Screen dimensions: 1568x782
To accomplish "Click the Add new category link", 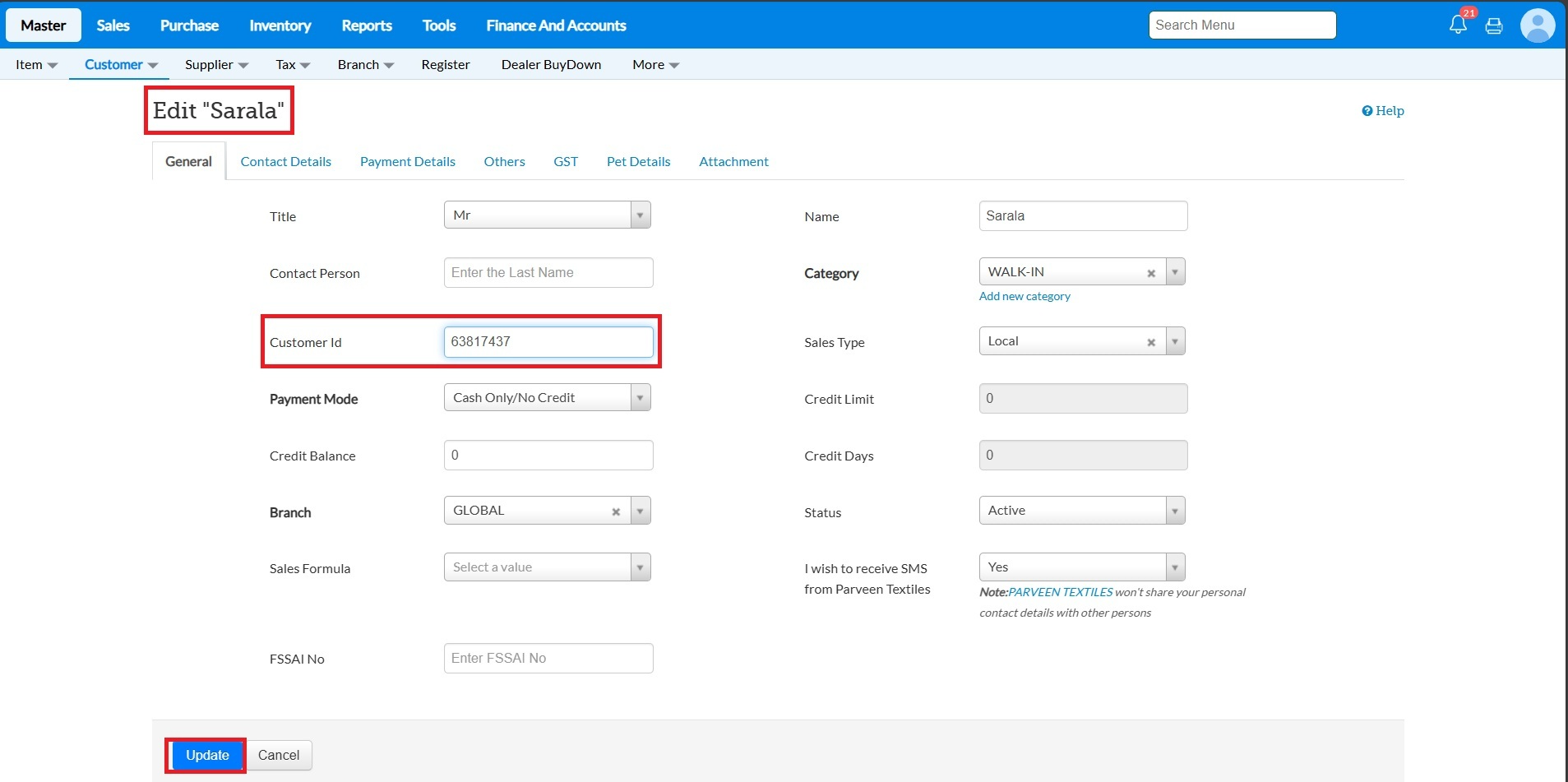I will coord(1024,296).
